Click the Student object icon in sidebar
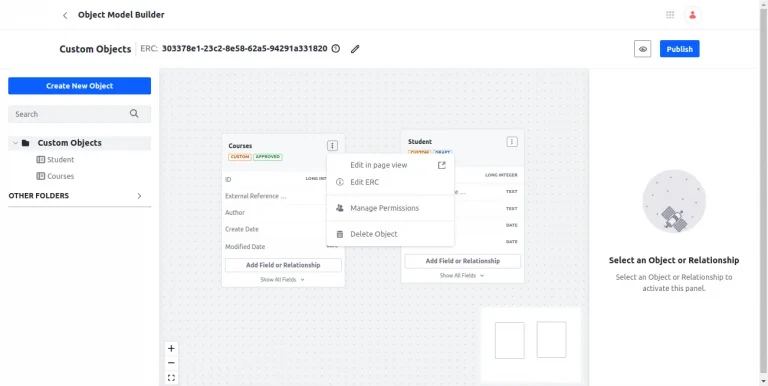Image resolution: width=768 pixels, height=386 pixels. coord(41,160)
